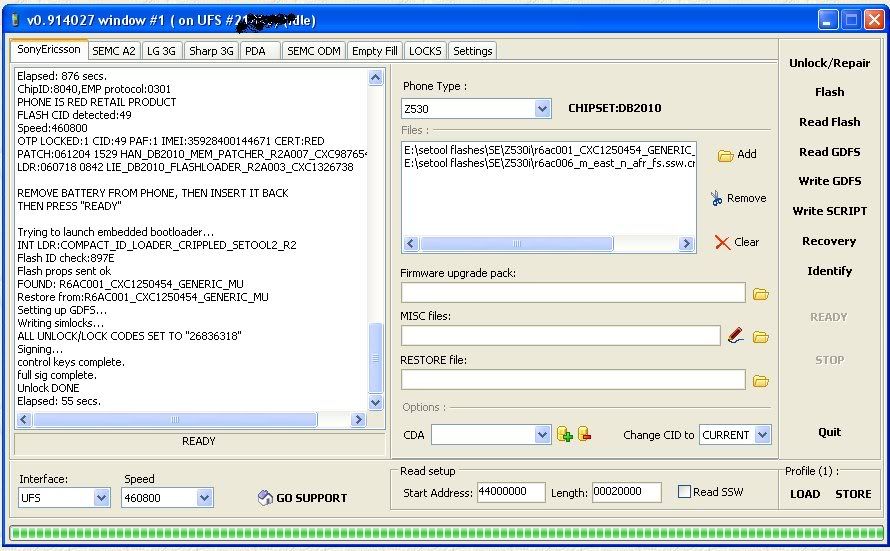Click the log scroll down arrow

pyautogui.click(x=375, y=402)
